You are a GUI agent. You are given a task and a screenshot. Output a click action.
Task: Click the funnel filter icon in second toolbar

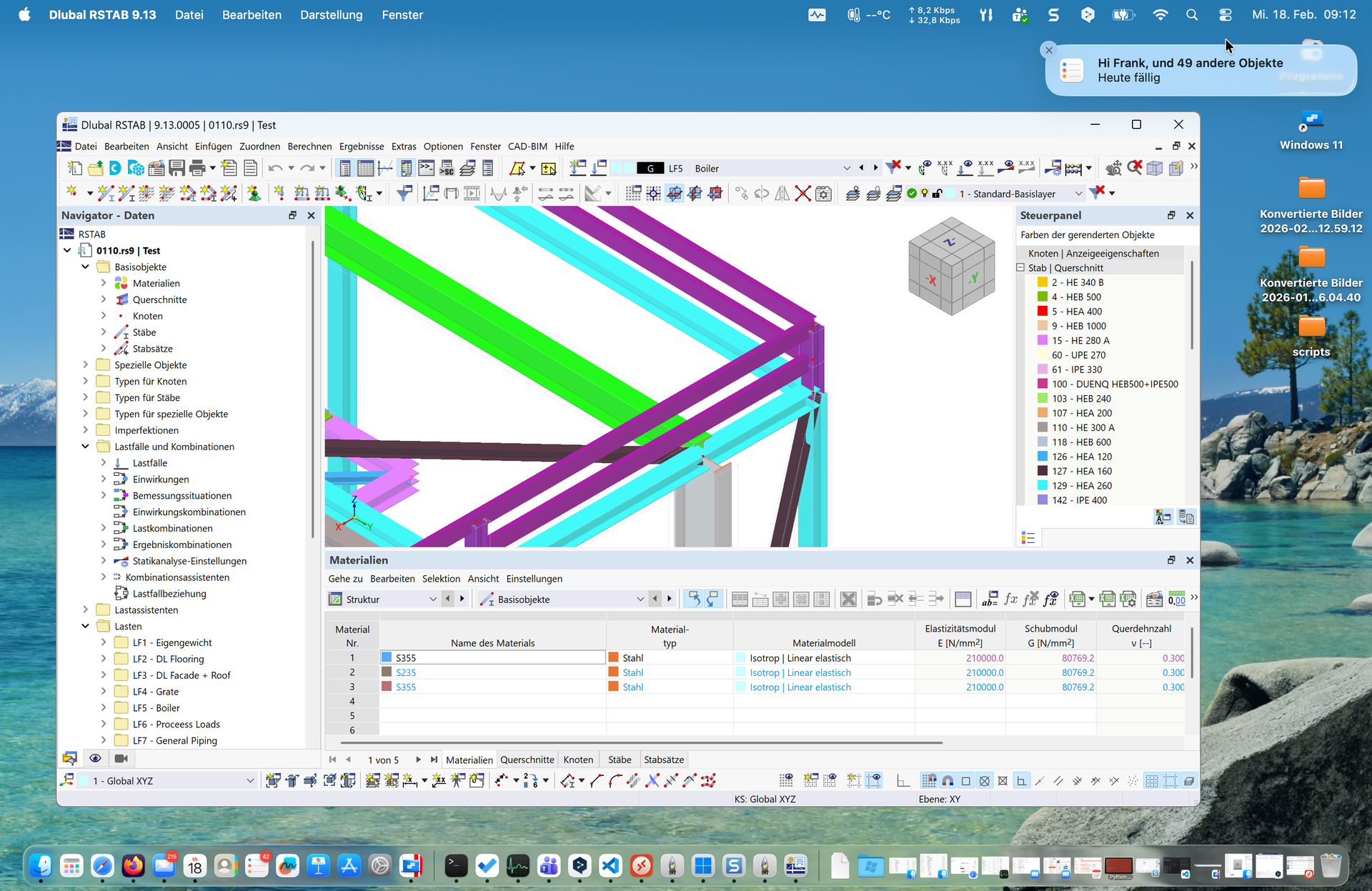(404, 194)
